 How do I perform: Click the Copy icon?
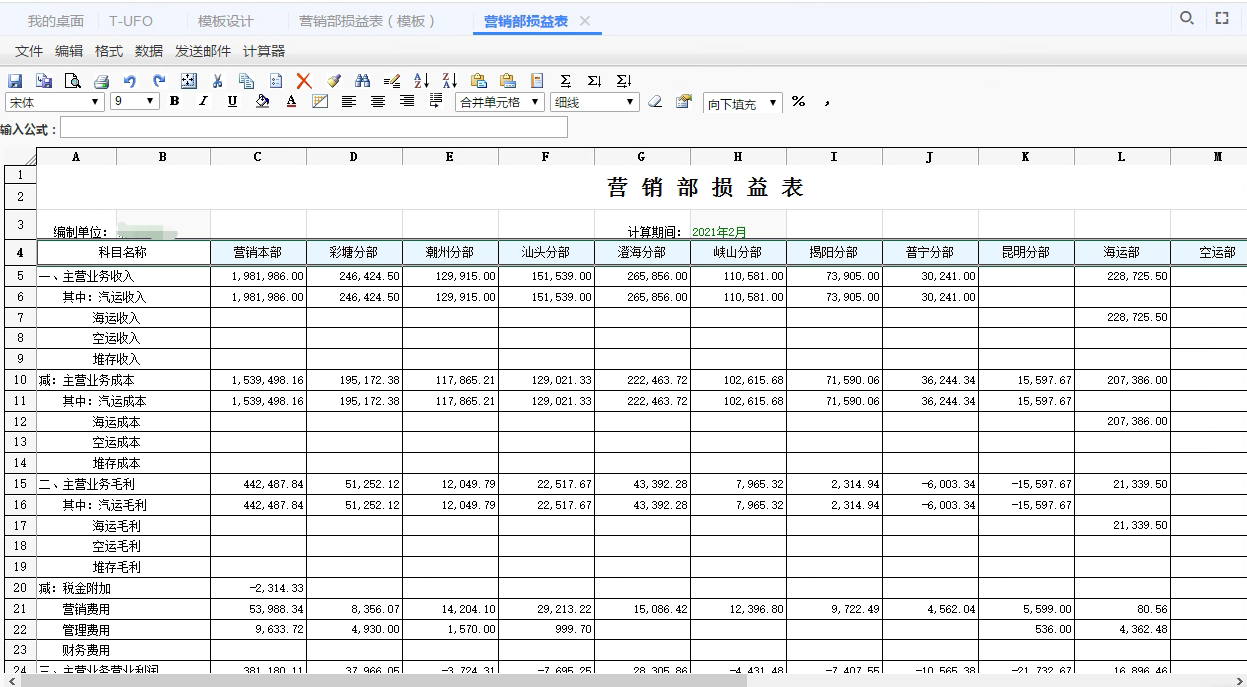tap(246, 81)
